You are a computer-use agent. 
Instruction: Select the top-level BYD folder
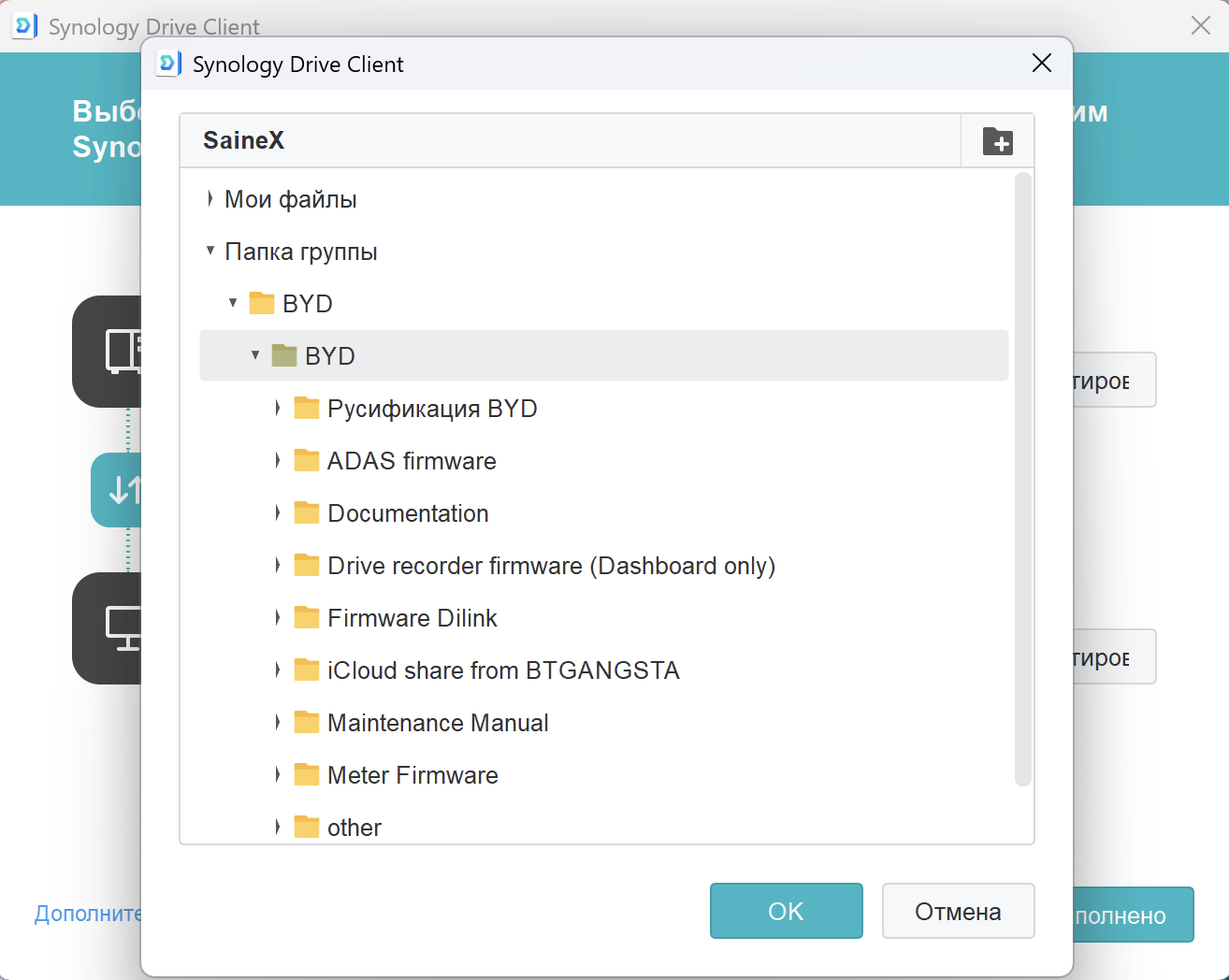point(307,304)
